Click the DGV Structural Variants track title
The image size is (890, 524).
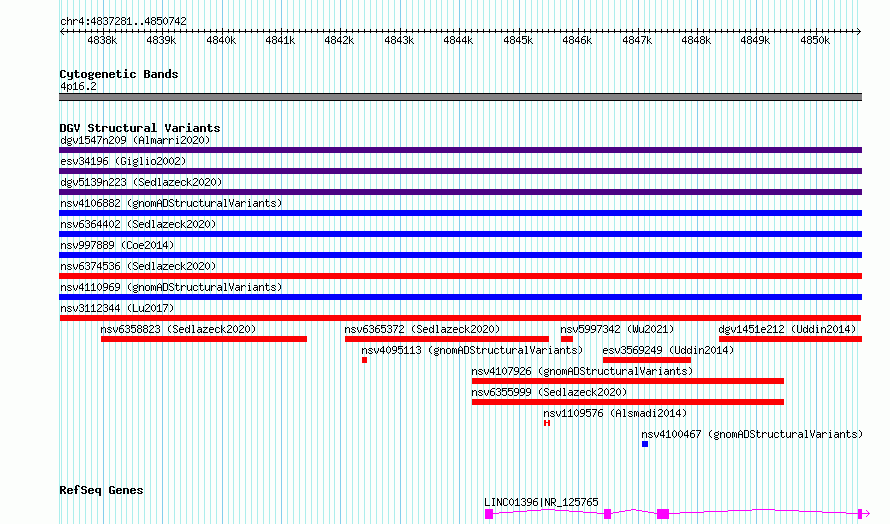pyautogui.click(x=140, y=128)
